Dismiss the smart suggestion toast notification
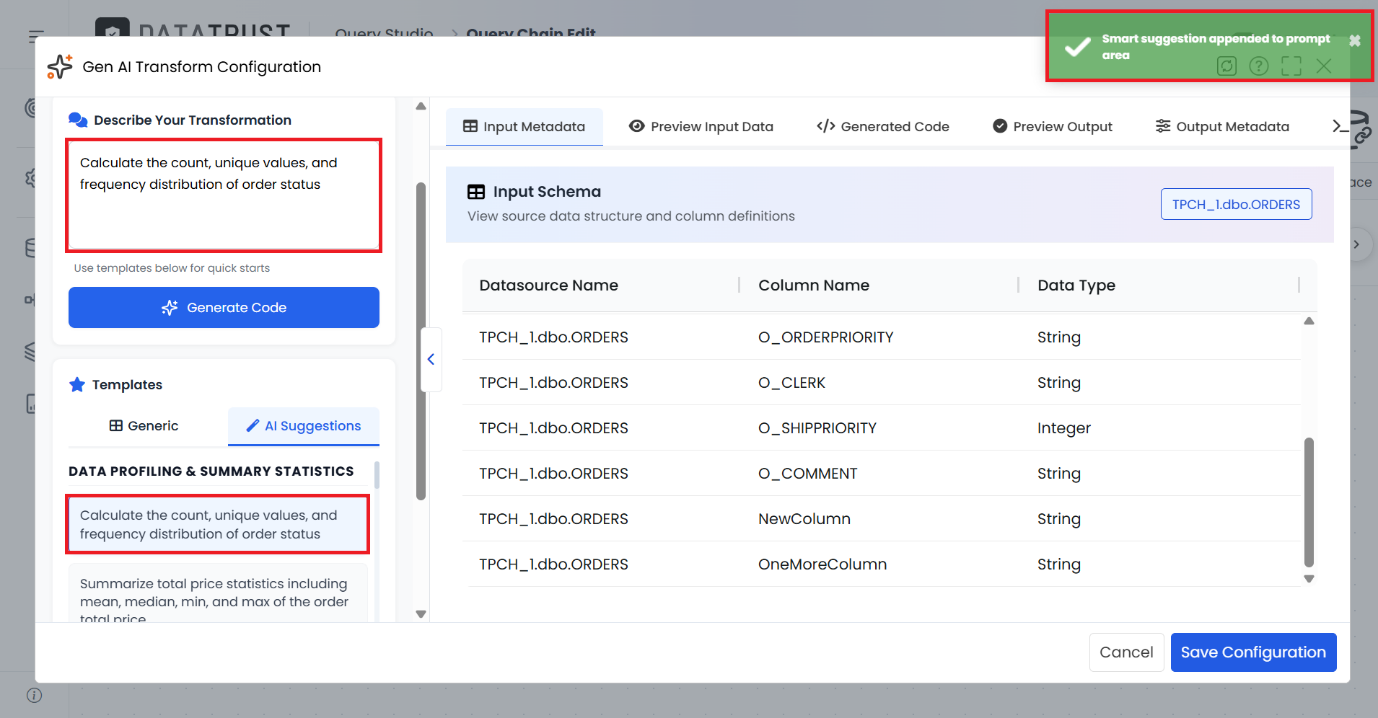 tap(1354, 41)
